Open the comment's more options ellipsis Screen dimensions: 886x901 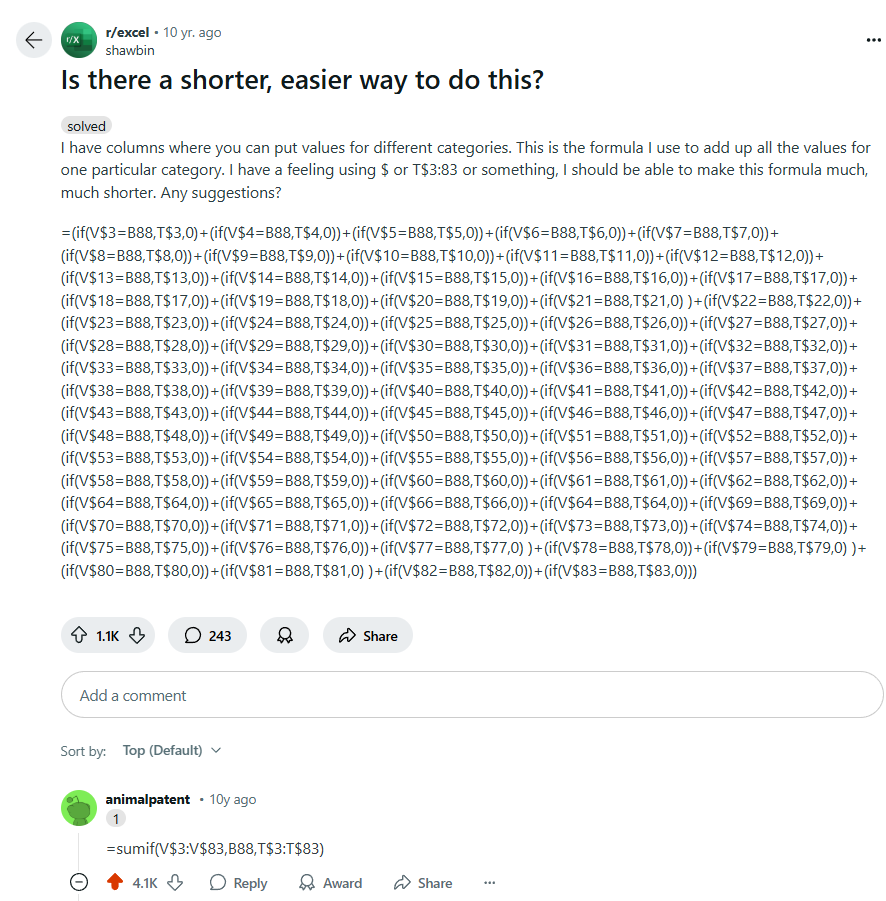click(489, 883)
